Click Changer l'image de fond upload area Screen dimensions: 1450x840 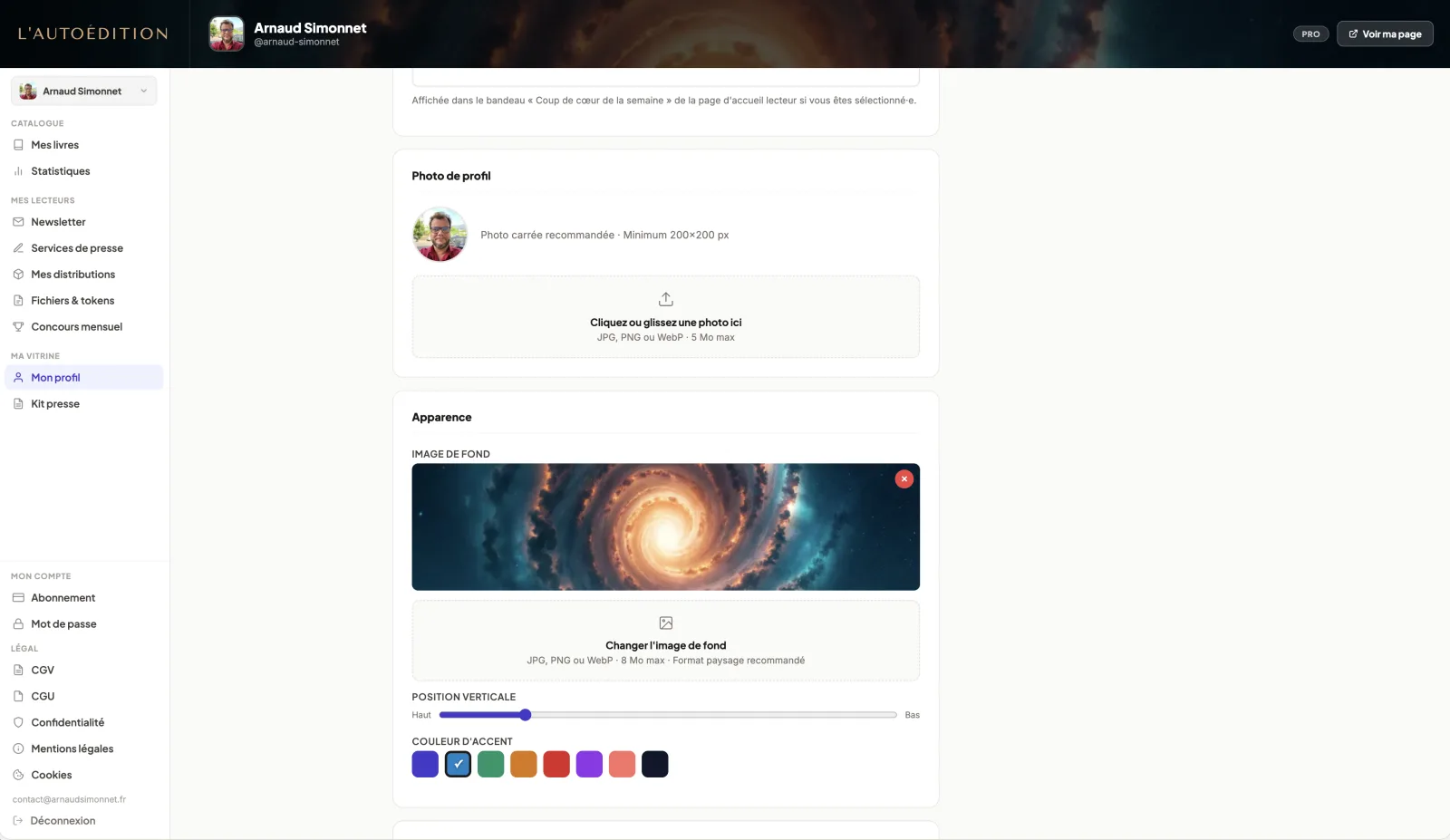point(666,641)
